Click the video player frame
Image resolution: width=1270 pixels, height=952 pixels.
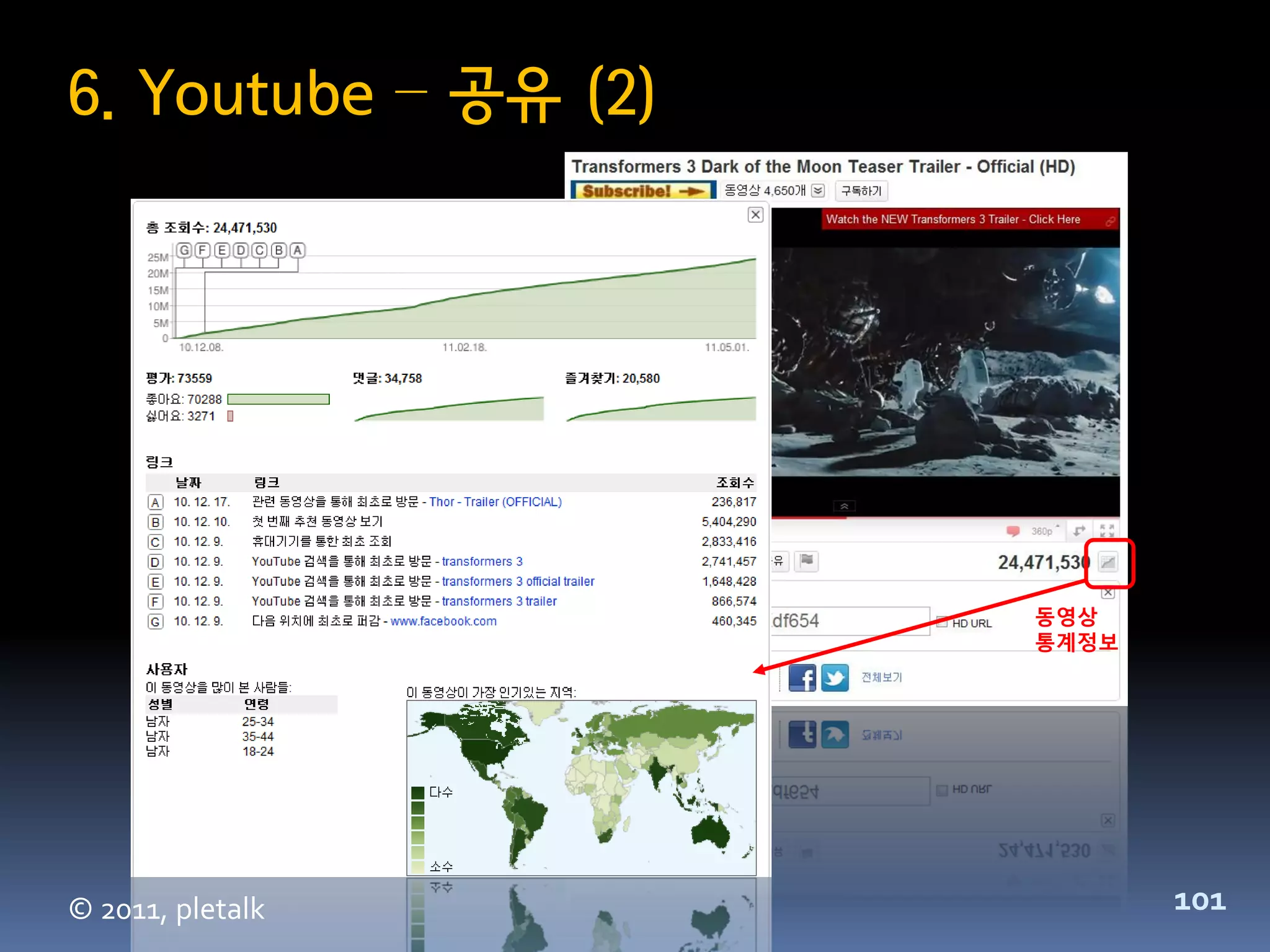click(946, 362)
